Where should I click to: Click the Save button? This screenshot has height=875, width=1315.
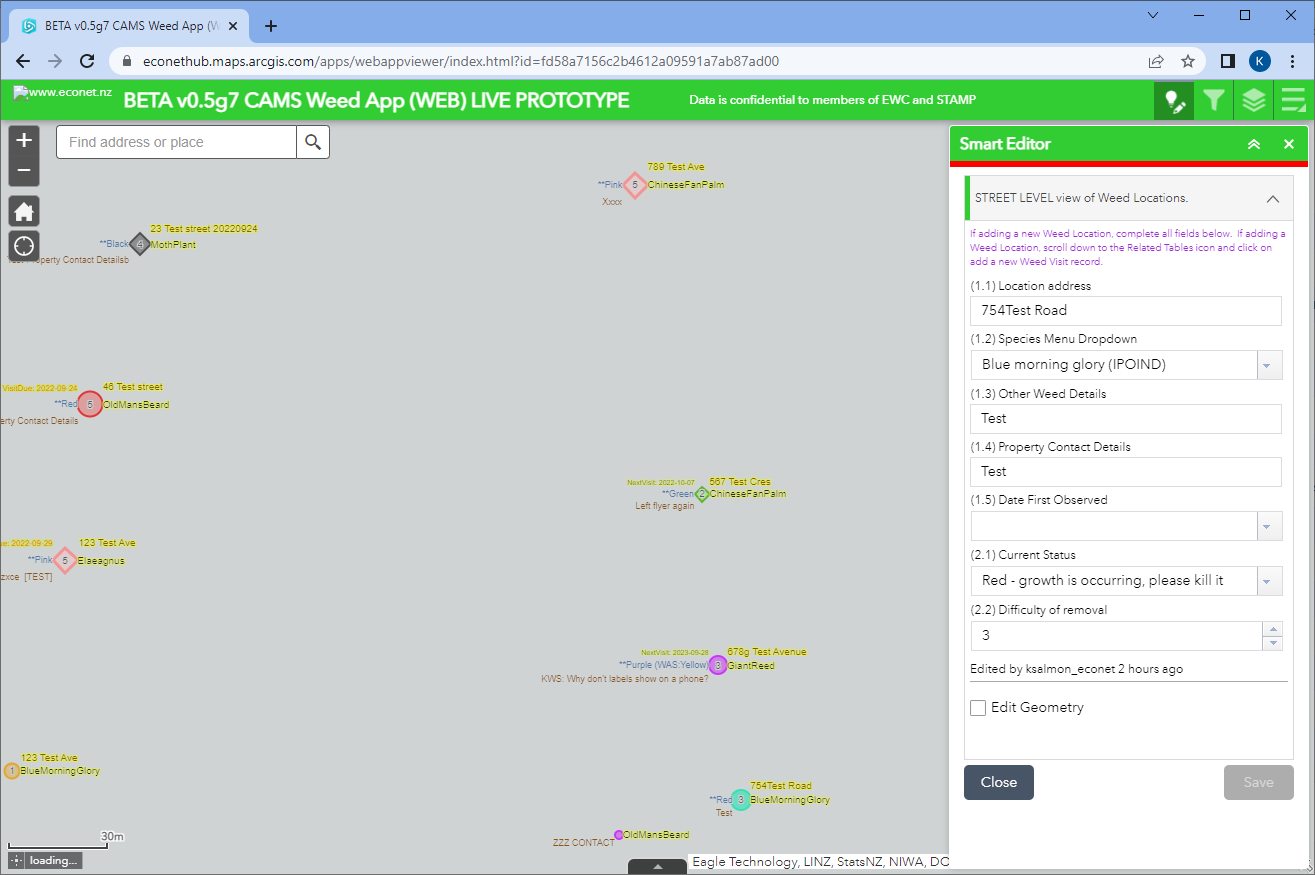click(1258, 782)
